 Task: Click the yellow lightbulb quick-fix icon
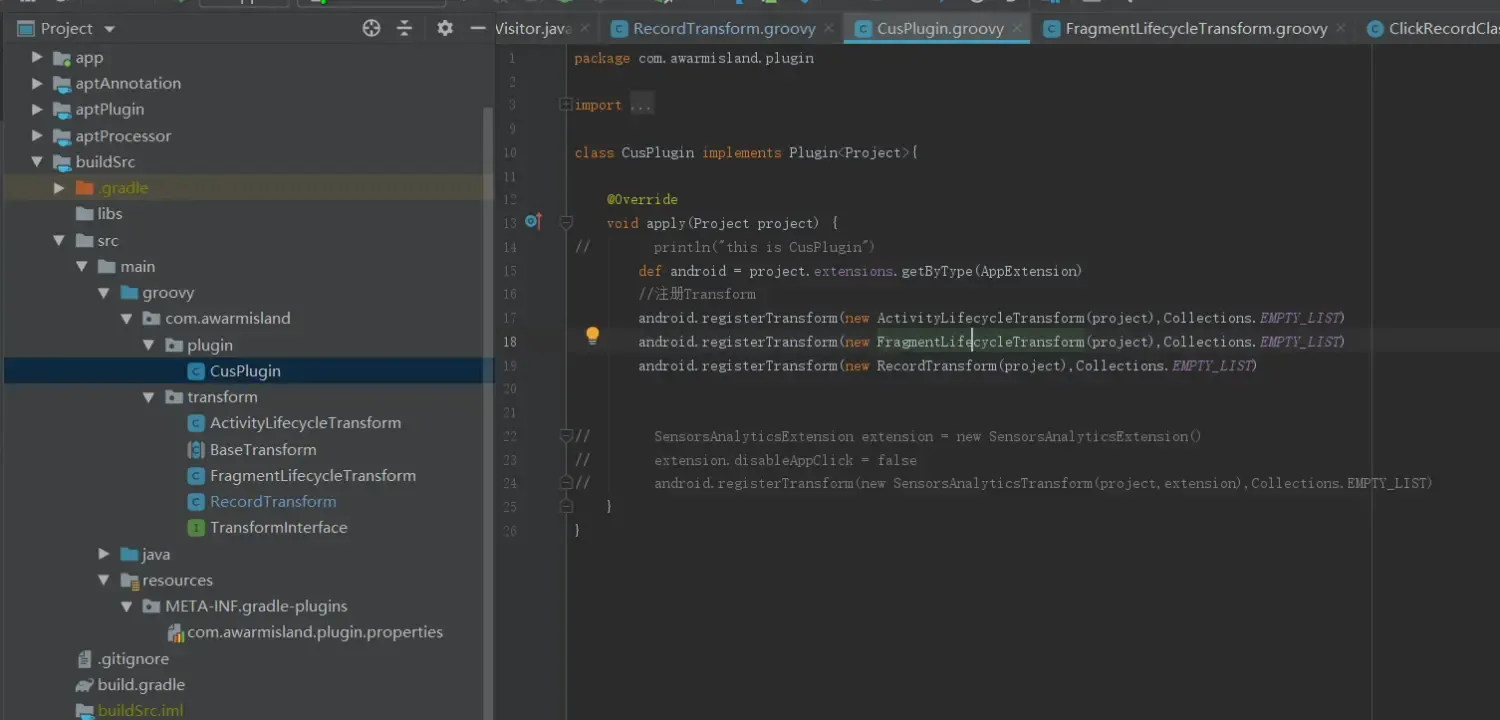point(592,336)
